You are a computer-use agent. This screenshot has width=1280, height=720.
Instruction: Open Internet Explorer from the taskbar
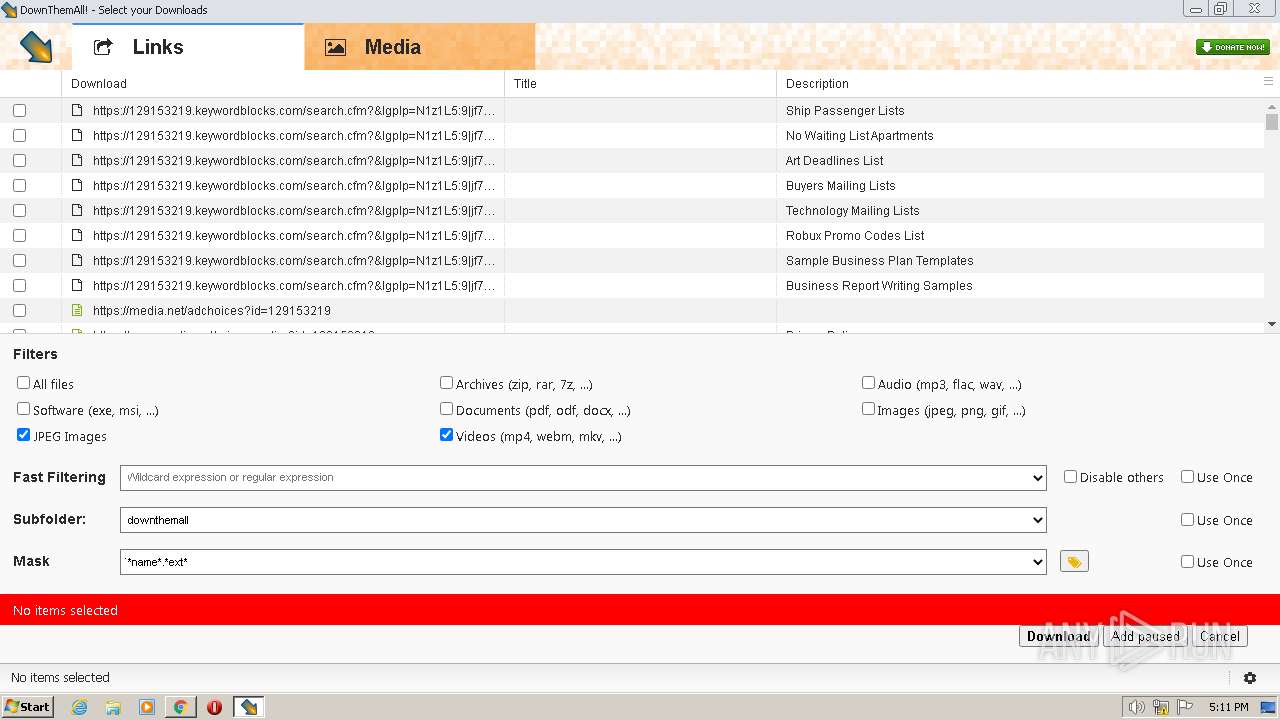click(x=79, y=707)
